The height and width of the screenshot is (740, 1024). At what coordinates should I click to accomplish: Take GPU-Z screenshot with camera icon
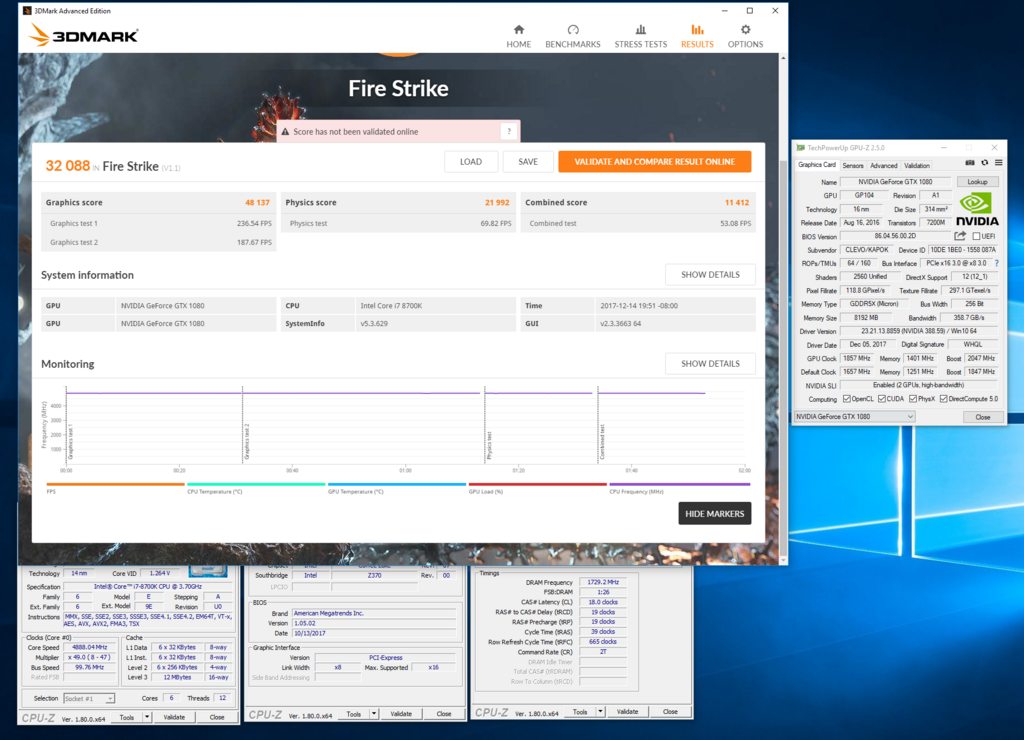pos(970,163)
